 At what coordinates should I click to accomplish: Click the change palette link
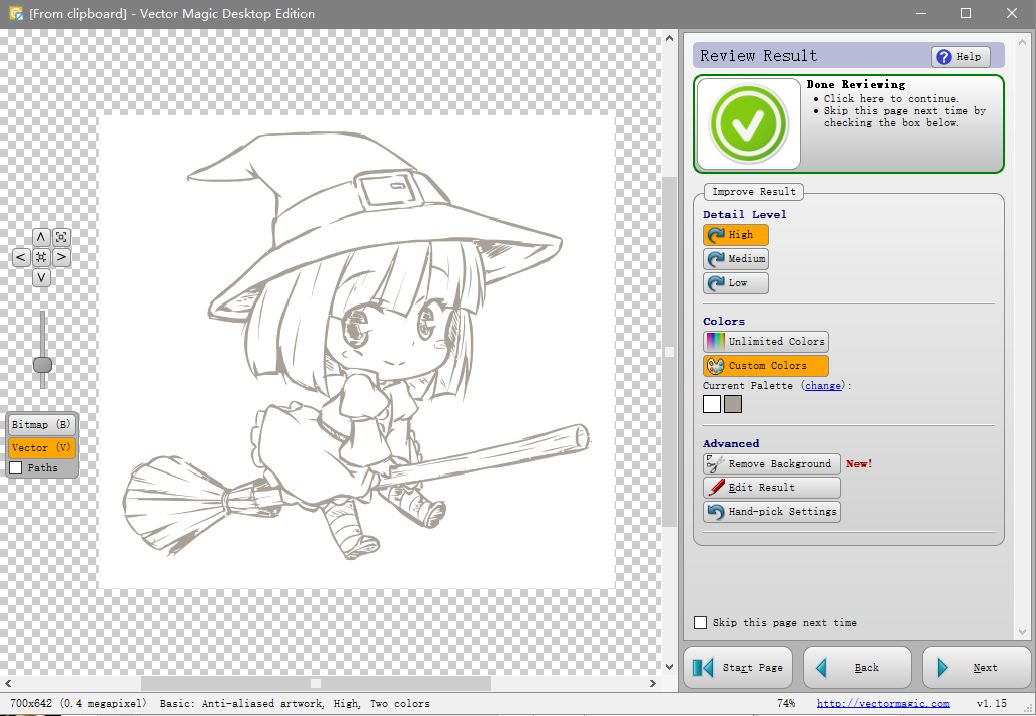(823, 386)
